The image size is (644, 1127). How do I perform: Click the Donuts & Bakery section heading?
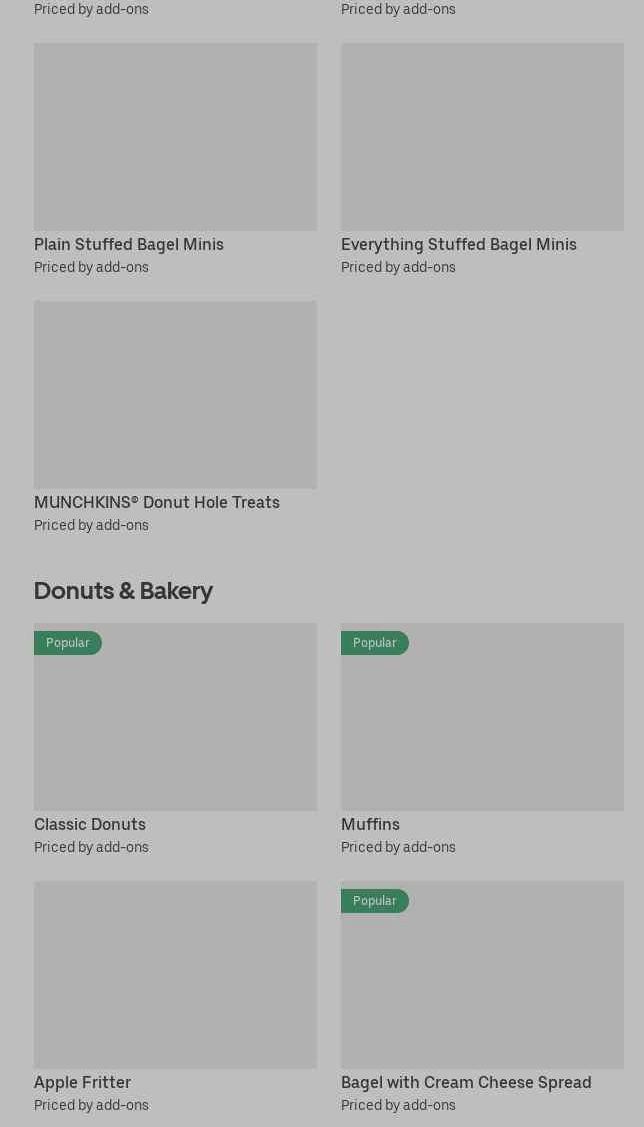(123, 591)
